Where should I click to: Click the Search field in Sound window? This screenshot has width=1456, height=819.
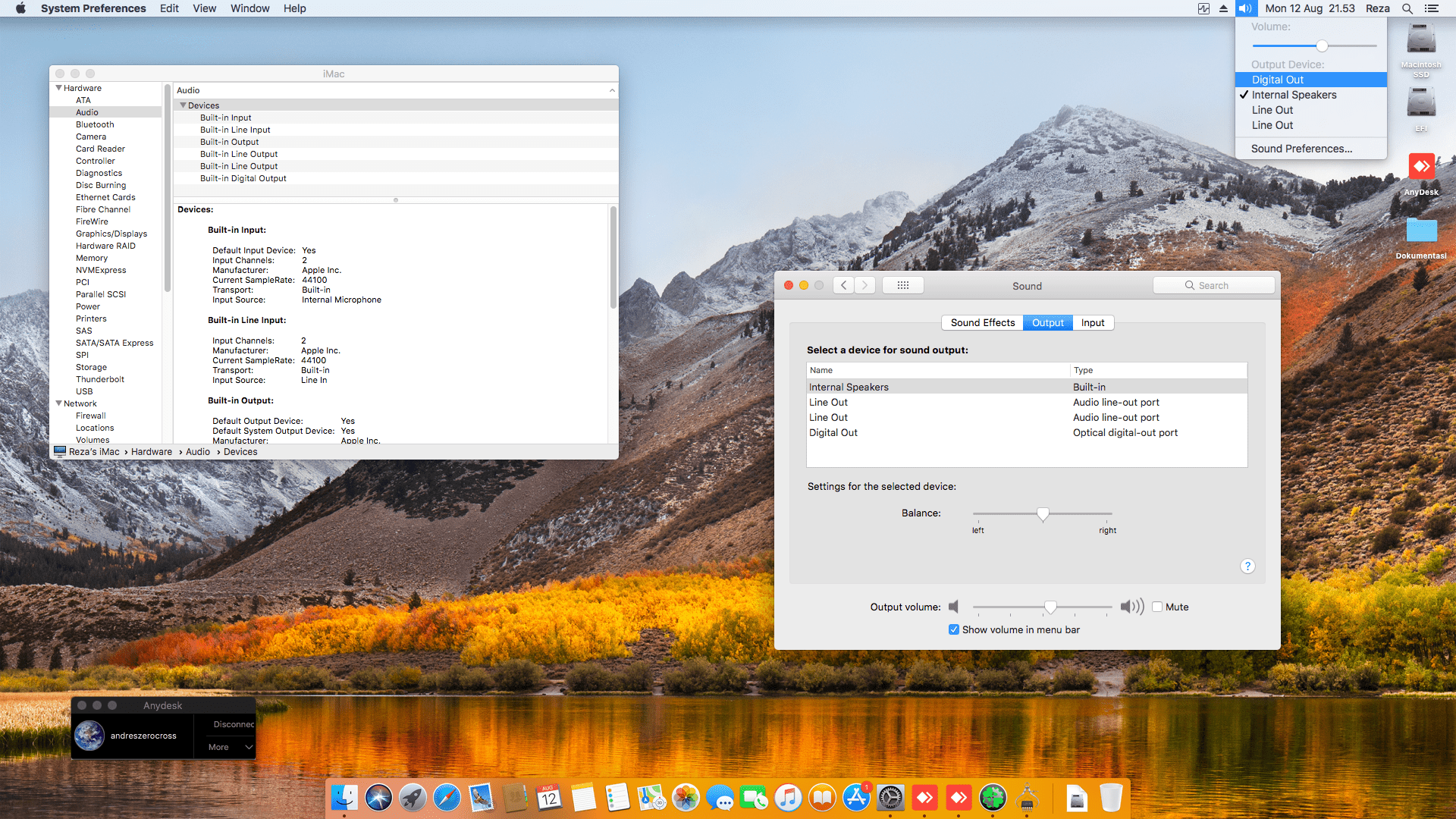[1213, 285]
